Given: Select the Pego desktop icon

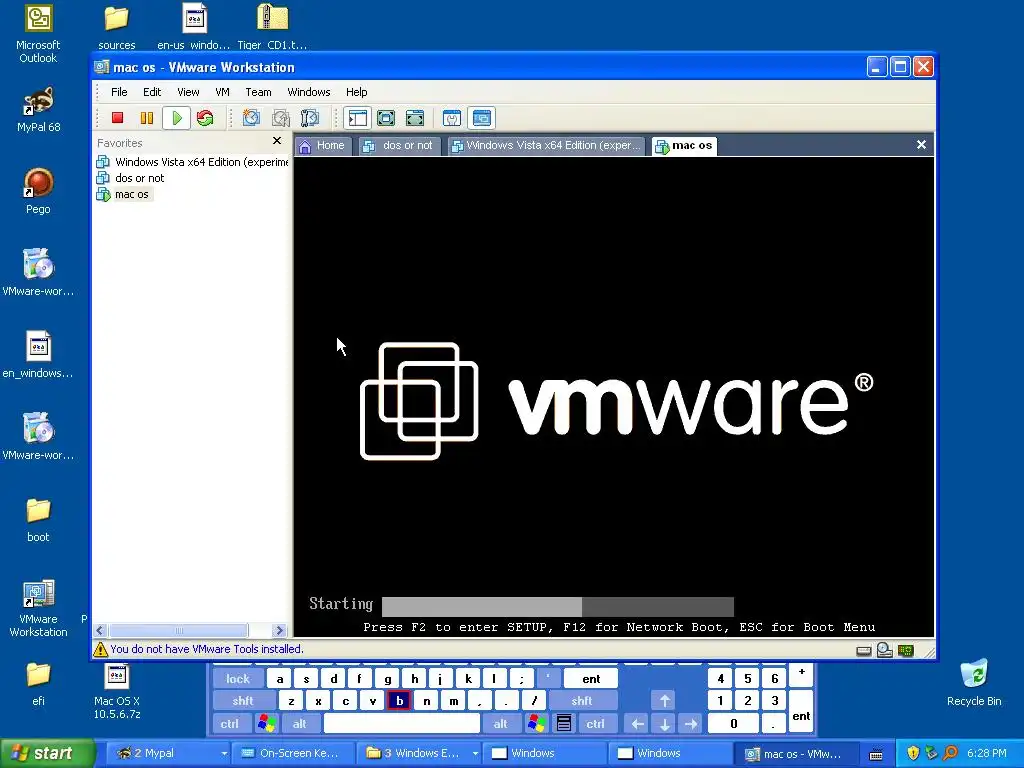Looking at the screenshot, I should pyautogui.click(x=38, y=191).
